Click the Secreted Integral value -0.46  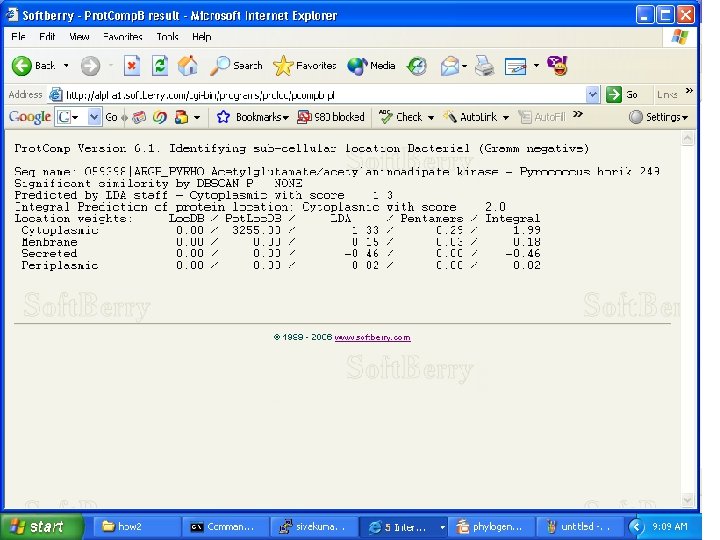[x=523, y=253]
